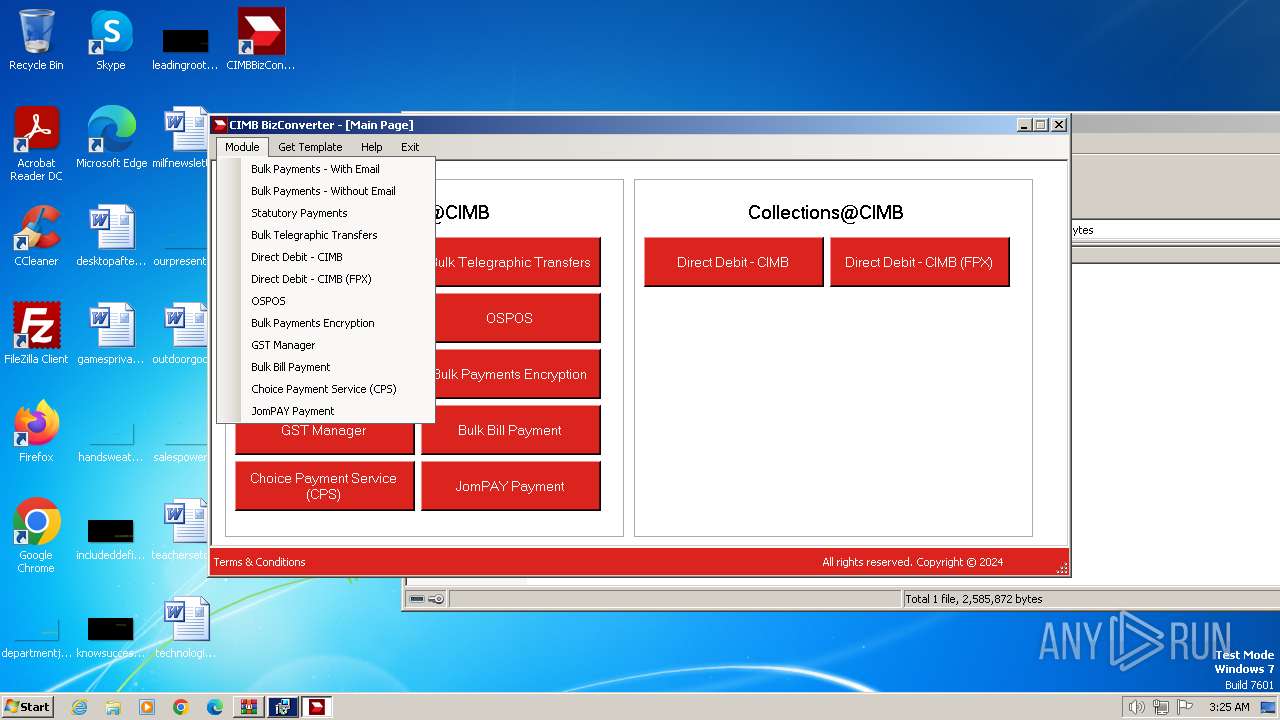Open the Action Center flag tray icon
This screenshot has width=1280, height=720.
click(x=1185, y=707)
